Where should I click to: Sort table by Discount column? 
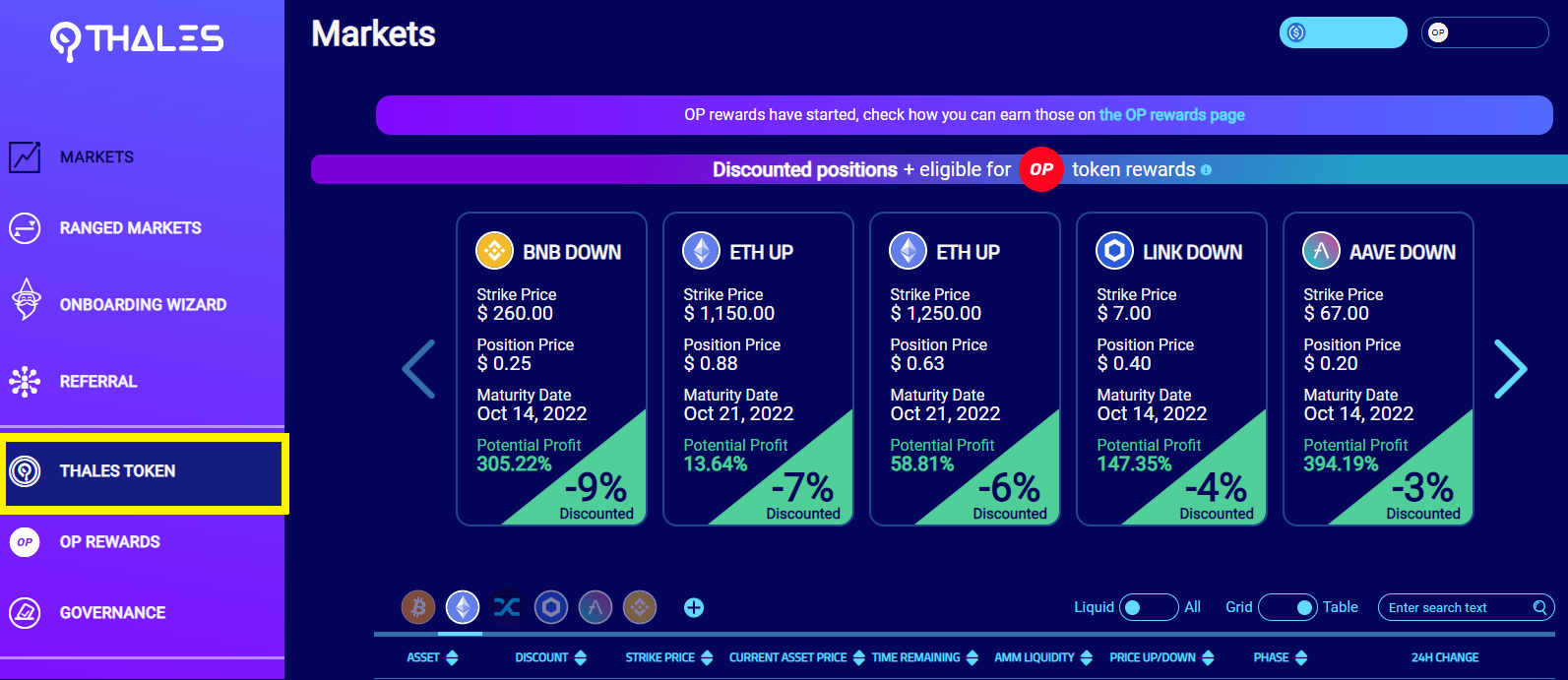pos(550,657)
